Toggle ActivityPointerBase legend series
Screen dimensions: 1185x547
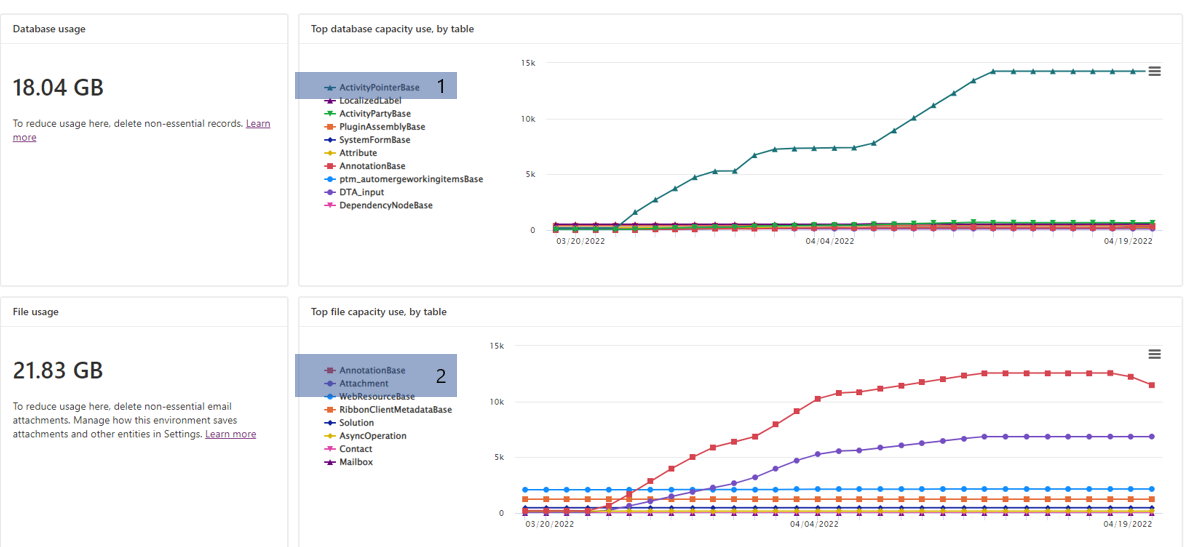(372, 88)
